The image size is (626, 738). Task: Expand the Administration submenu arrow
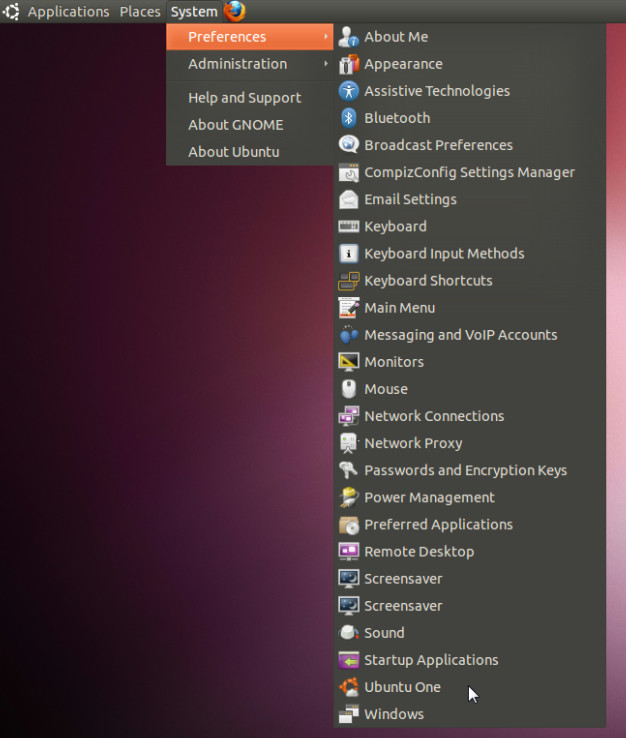[326, 64]
